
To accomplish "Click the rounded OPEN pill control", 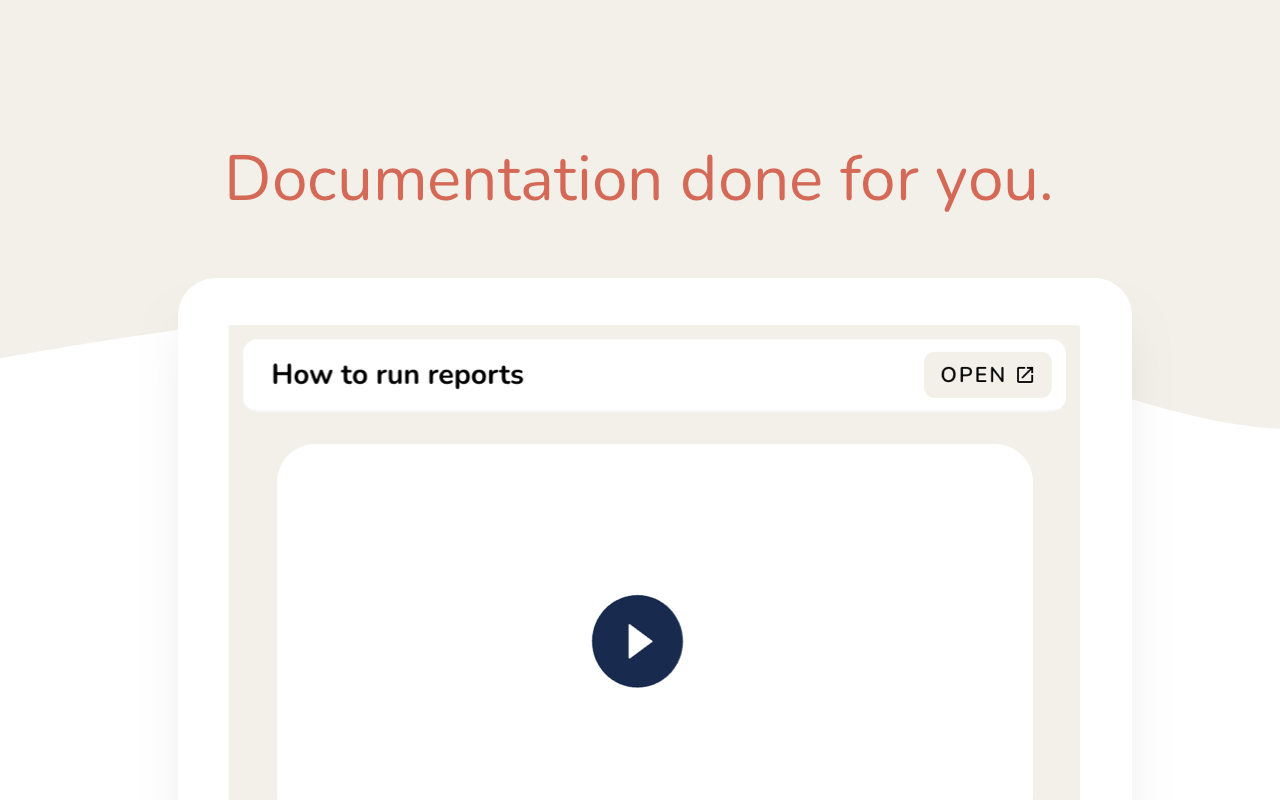I will (988, 374).
